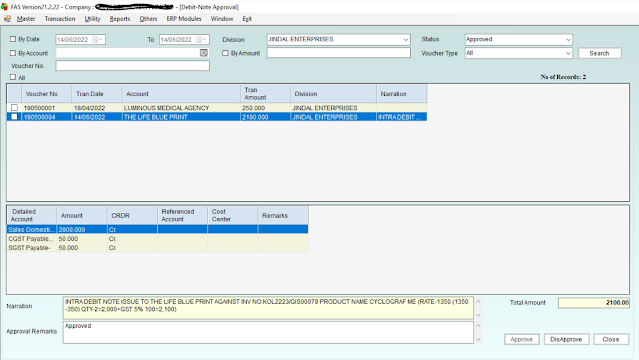
Task: Click the Voucher No. input field
Action: coord(132,66)
